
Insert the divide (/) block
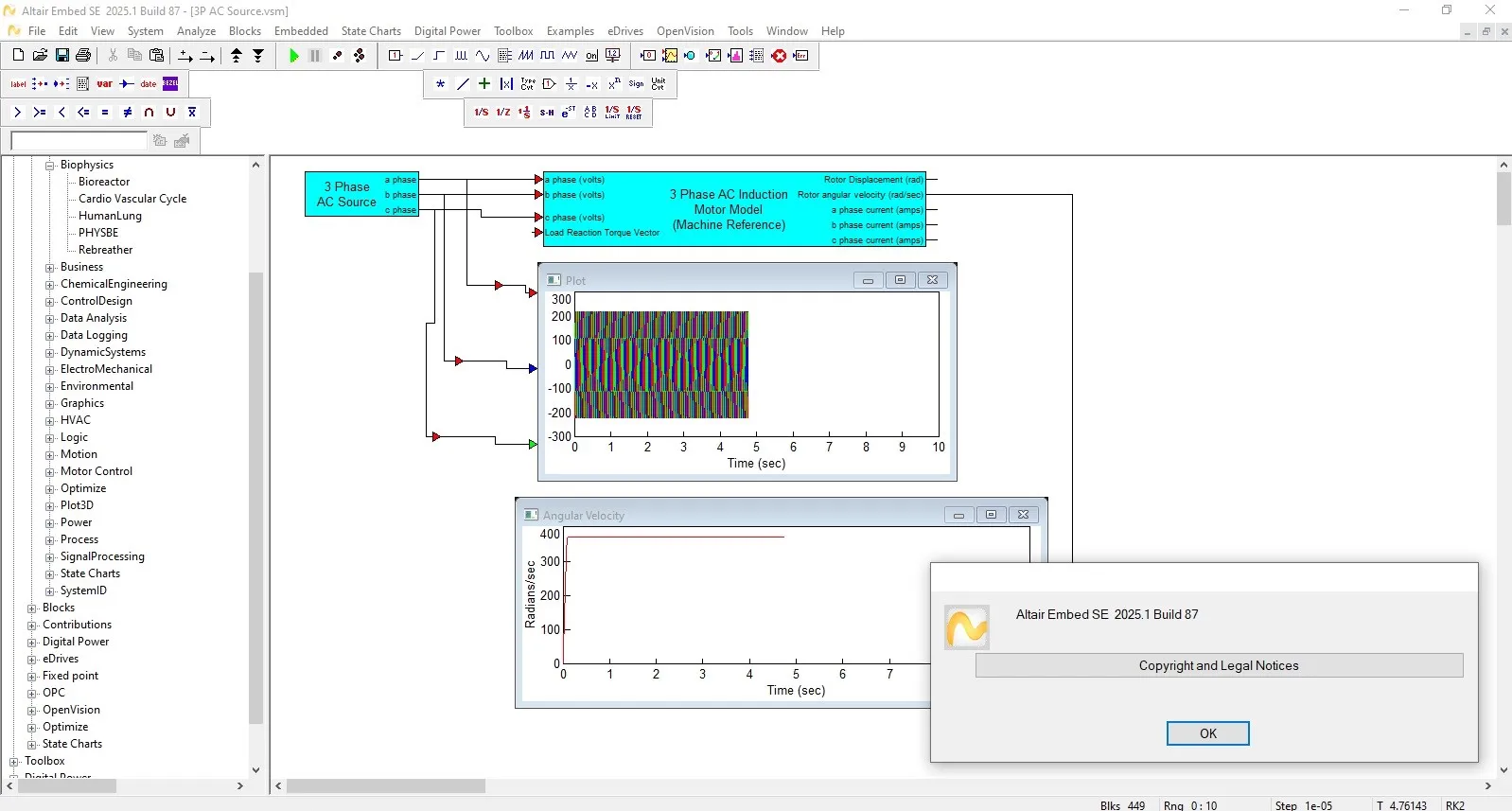tap(463, 84)
